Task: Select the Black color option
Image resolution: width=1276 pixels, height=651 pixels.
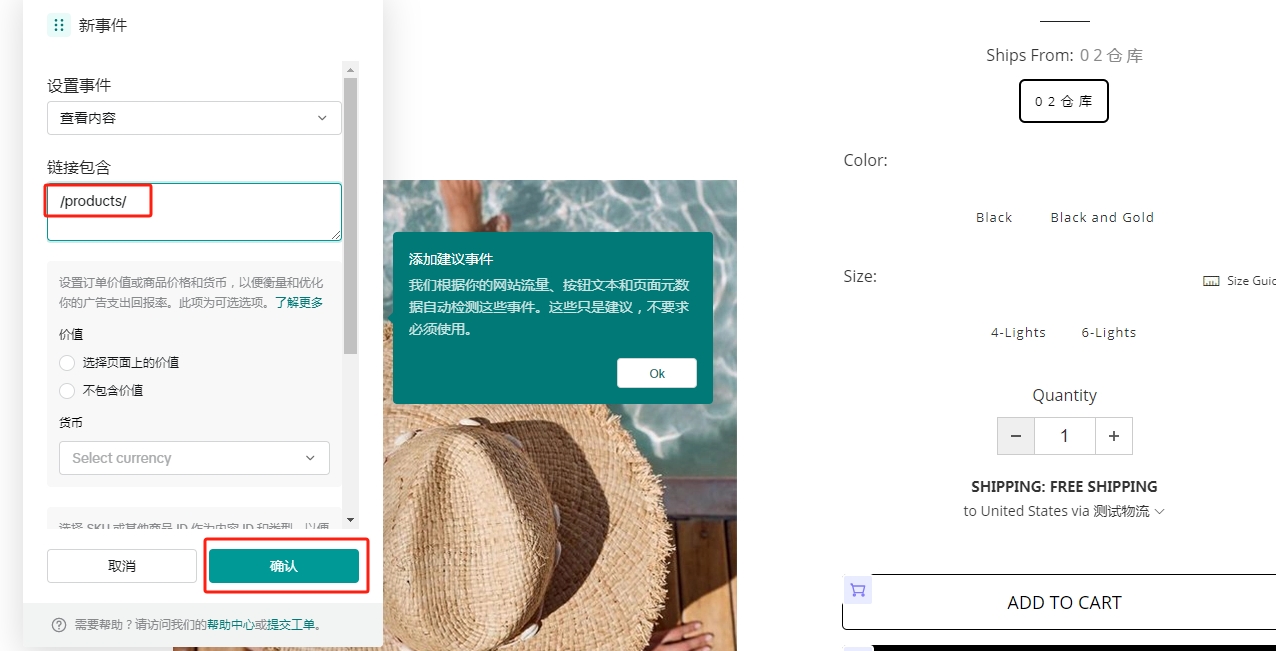Action: (994, 217)
